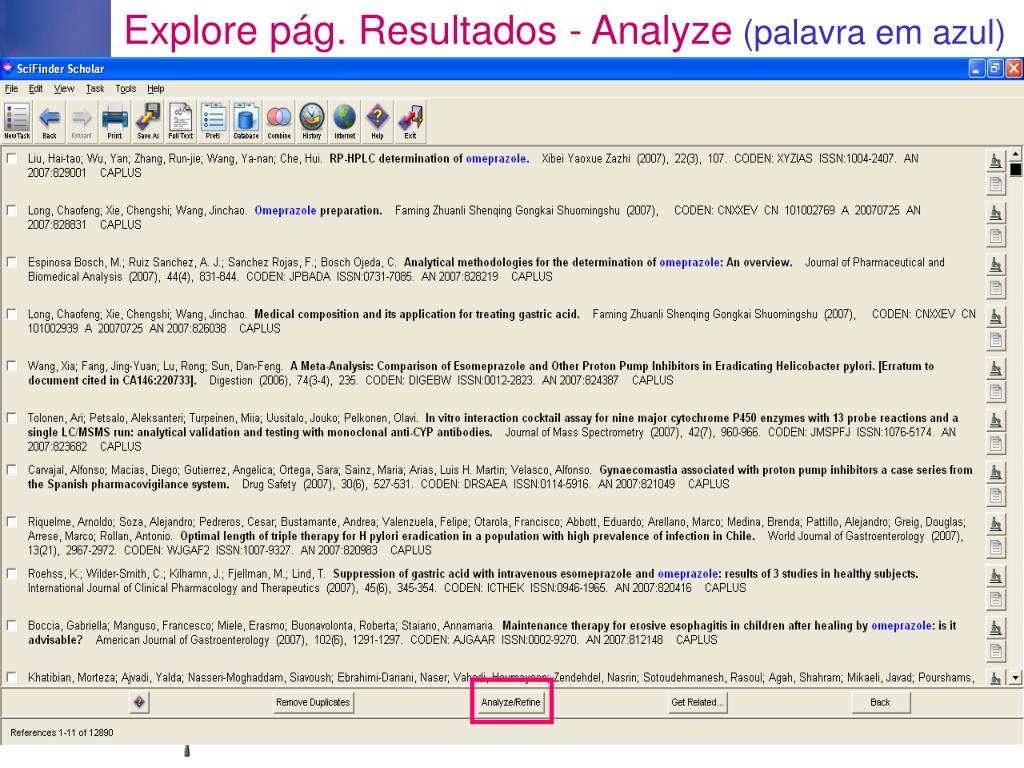Click the Get Related... button
This screenshot has height=768, width=1024.
pyautogui.click(x=697, y=703)
